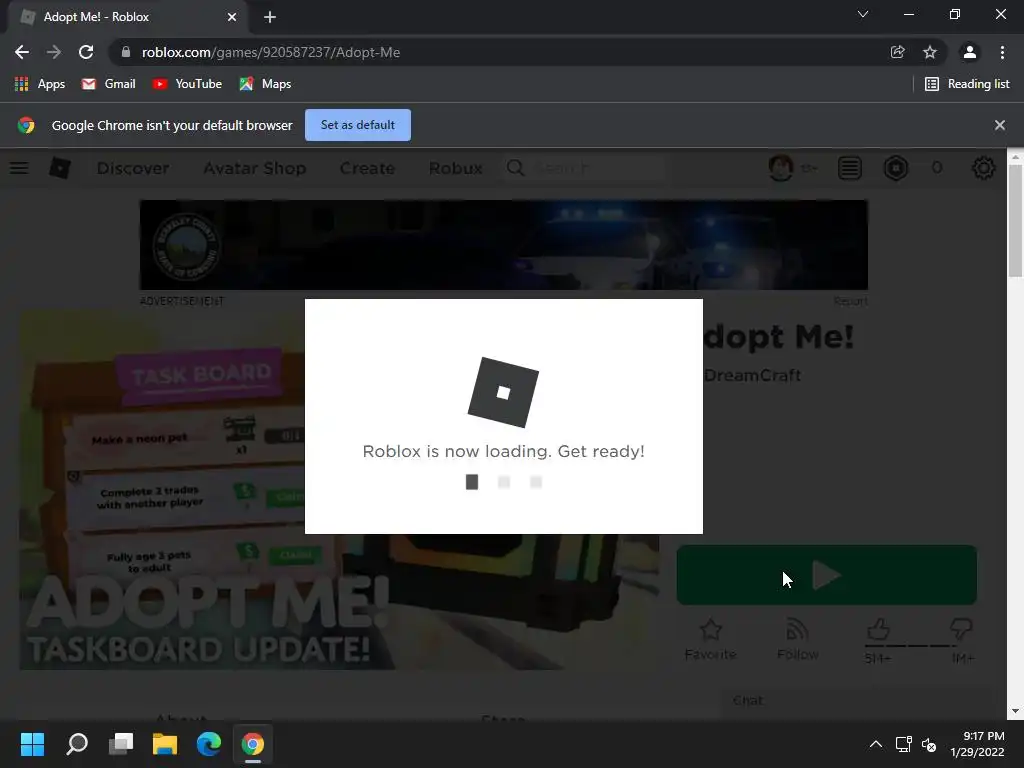Image resolution: width=1024 pixels, height=768 pixels.
Task: Open the Avatar Shop menu item
Action: [x=255, y=168]
